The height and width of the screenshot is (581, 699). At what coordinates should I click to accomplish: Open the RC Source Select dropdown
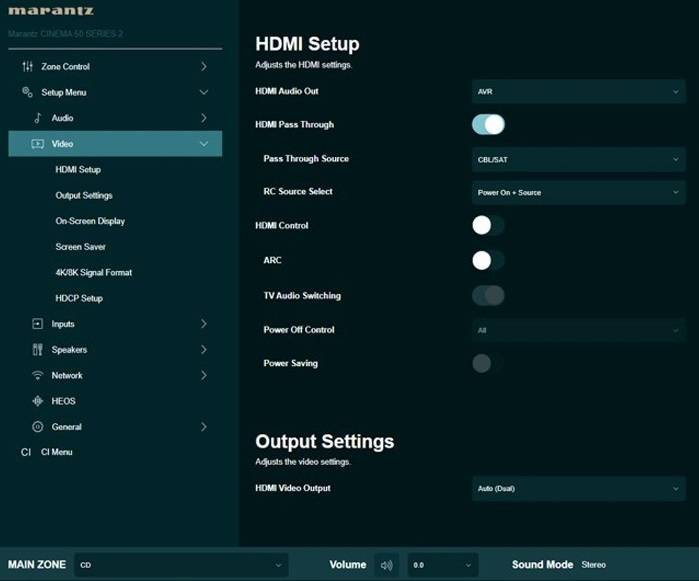point(578,192)
